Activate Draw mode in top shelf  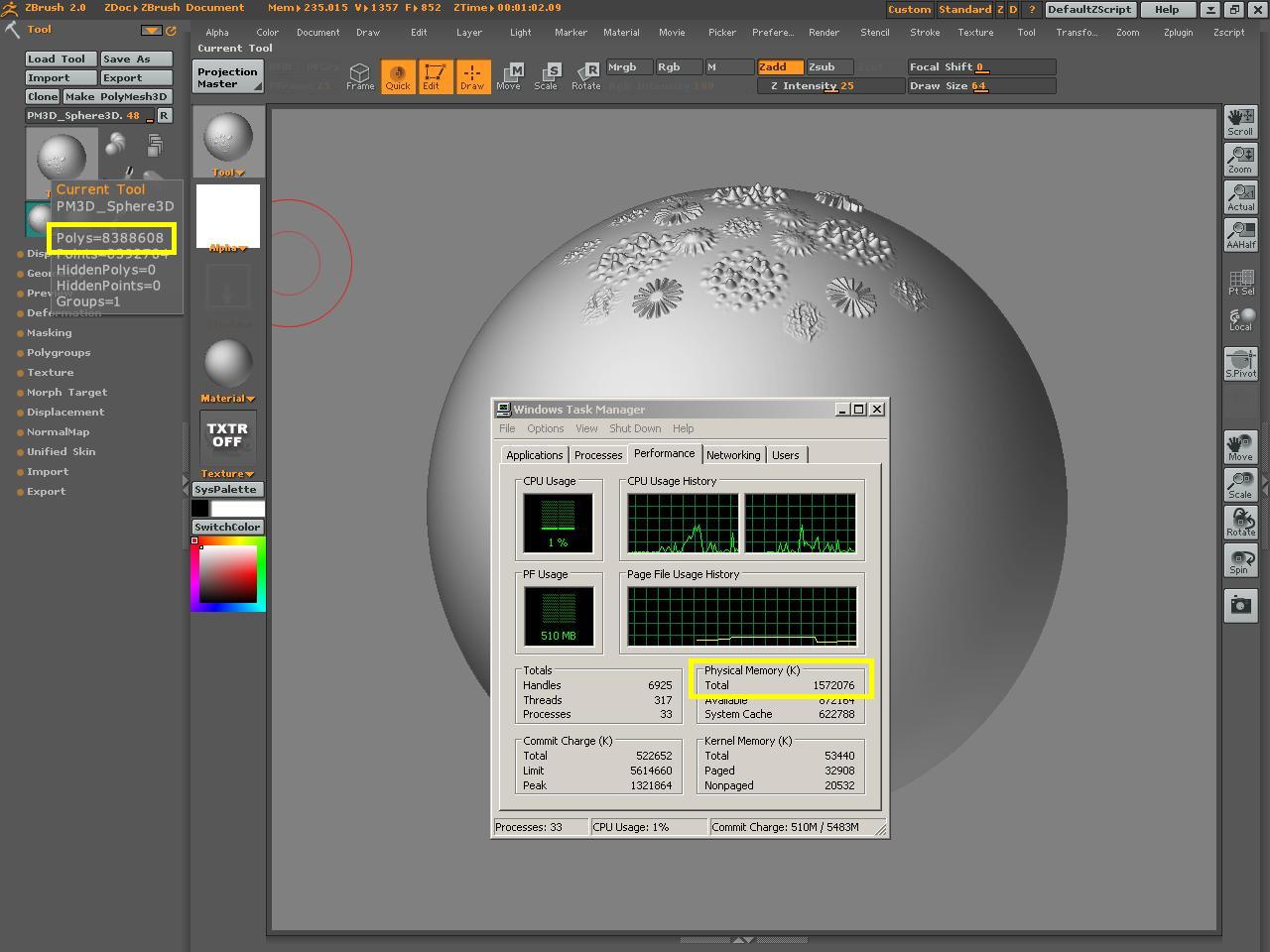pos(472,76)
